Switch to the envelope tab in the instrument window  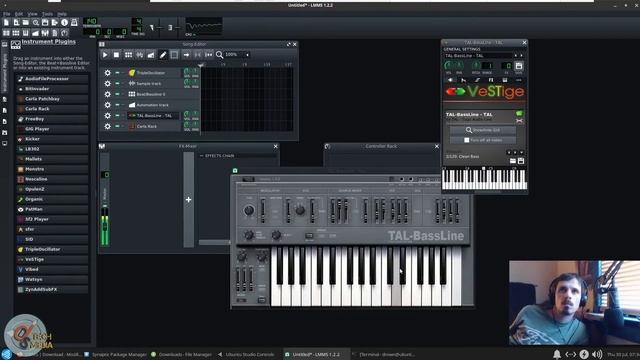(x=463, y=80)
